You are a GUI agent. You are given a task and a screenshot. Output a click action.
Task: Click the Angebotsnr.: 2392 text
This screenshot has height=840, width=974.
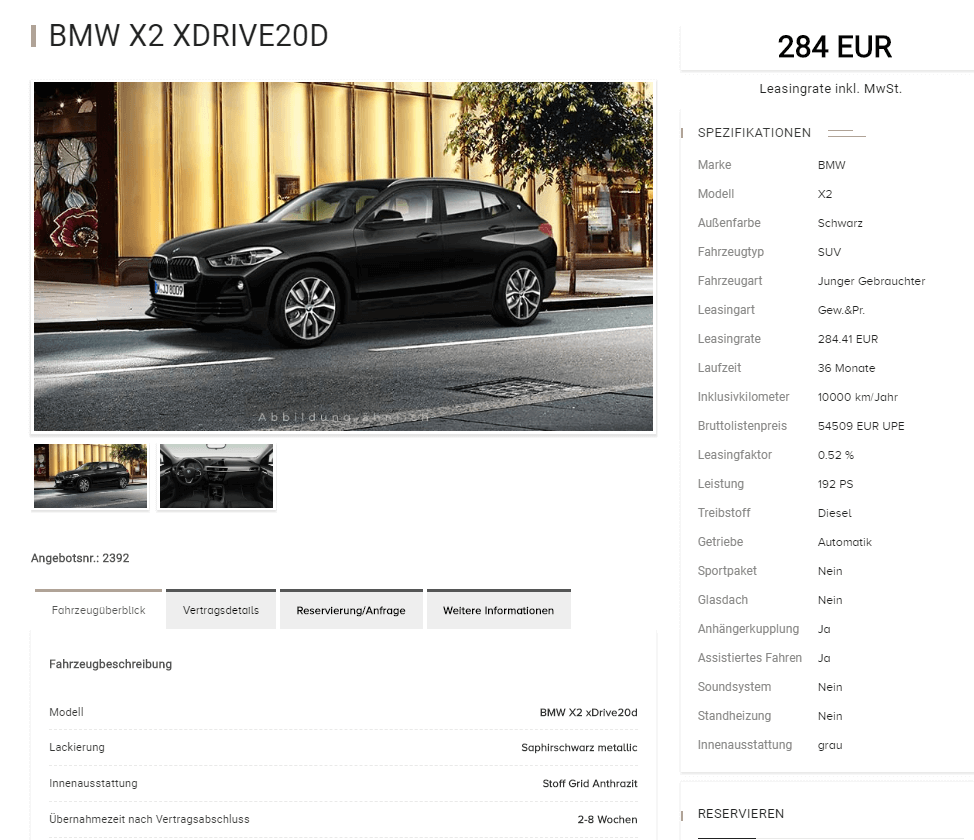click(80, 558)
